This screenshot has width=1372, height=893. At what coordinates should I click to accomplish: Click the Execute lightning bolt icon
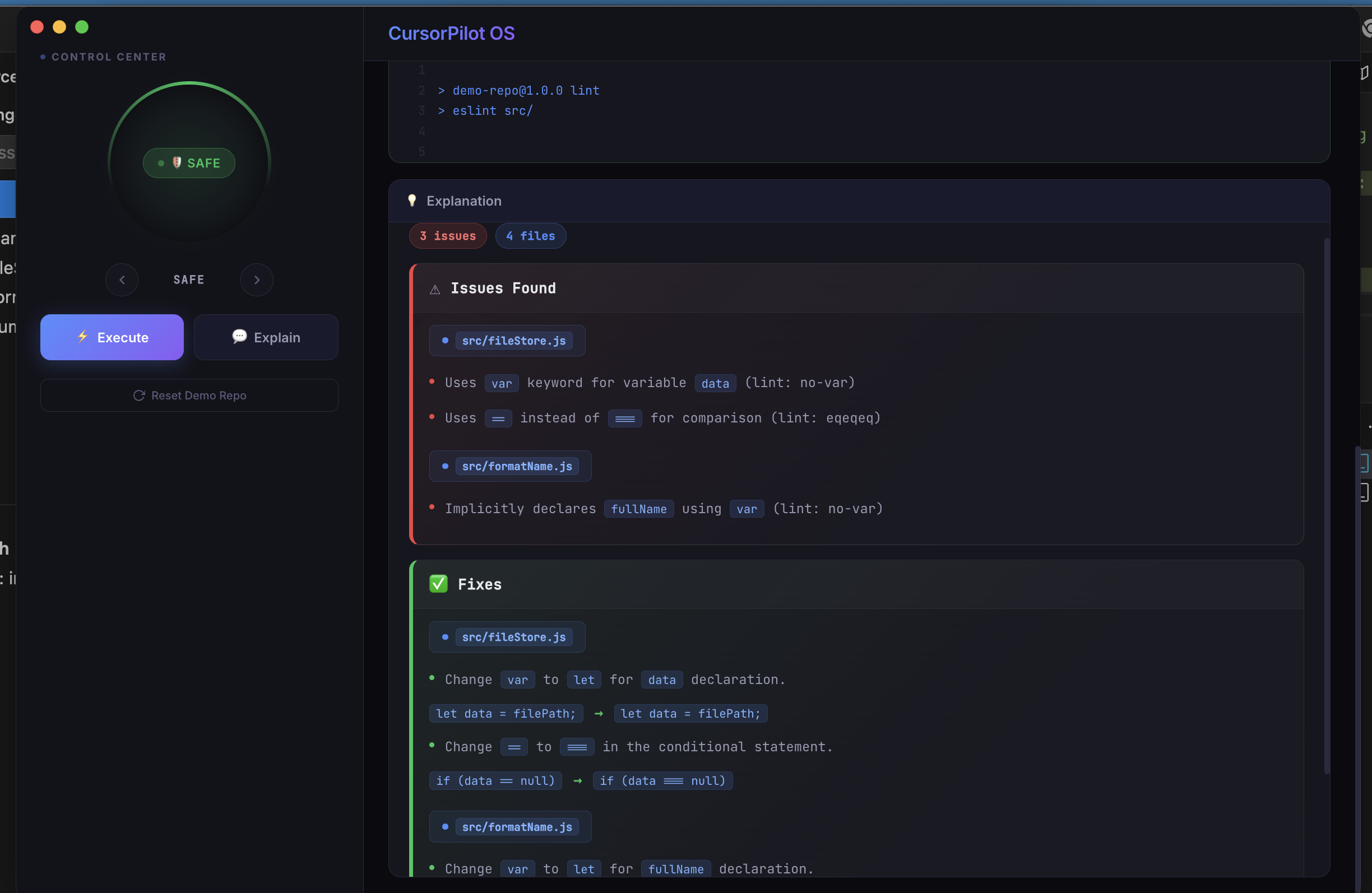82,337
